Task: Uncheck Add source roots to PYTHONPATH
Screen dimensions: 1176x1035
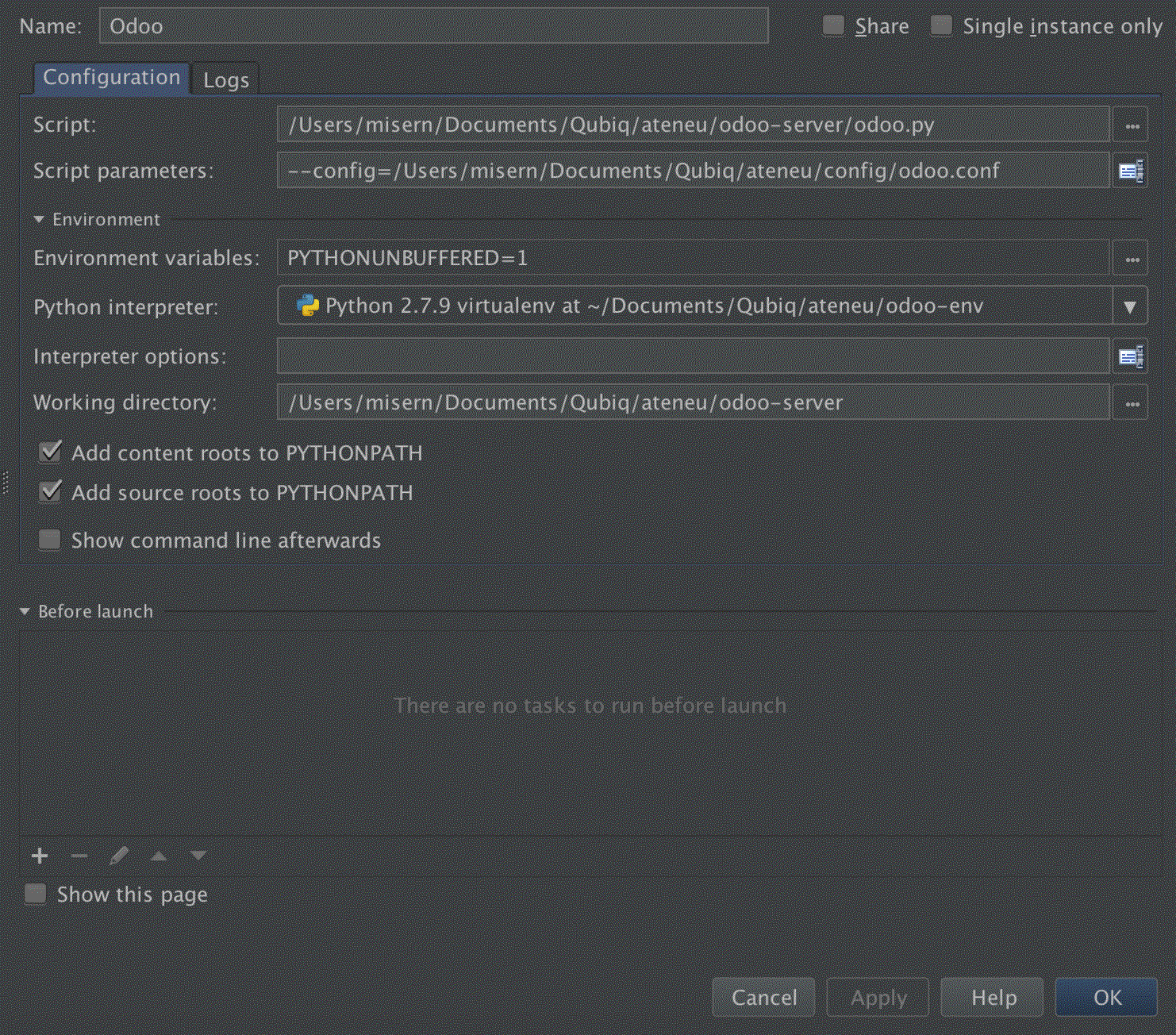Action: tap(50, 492)
